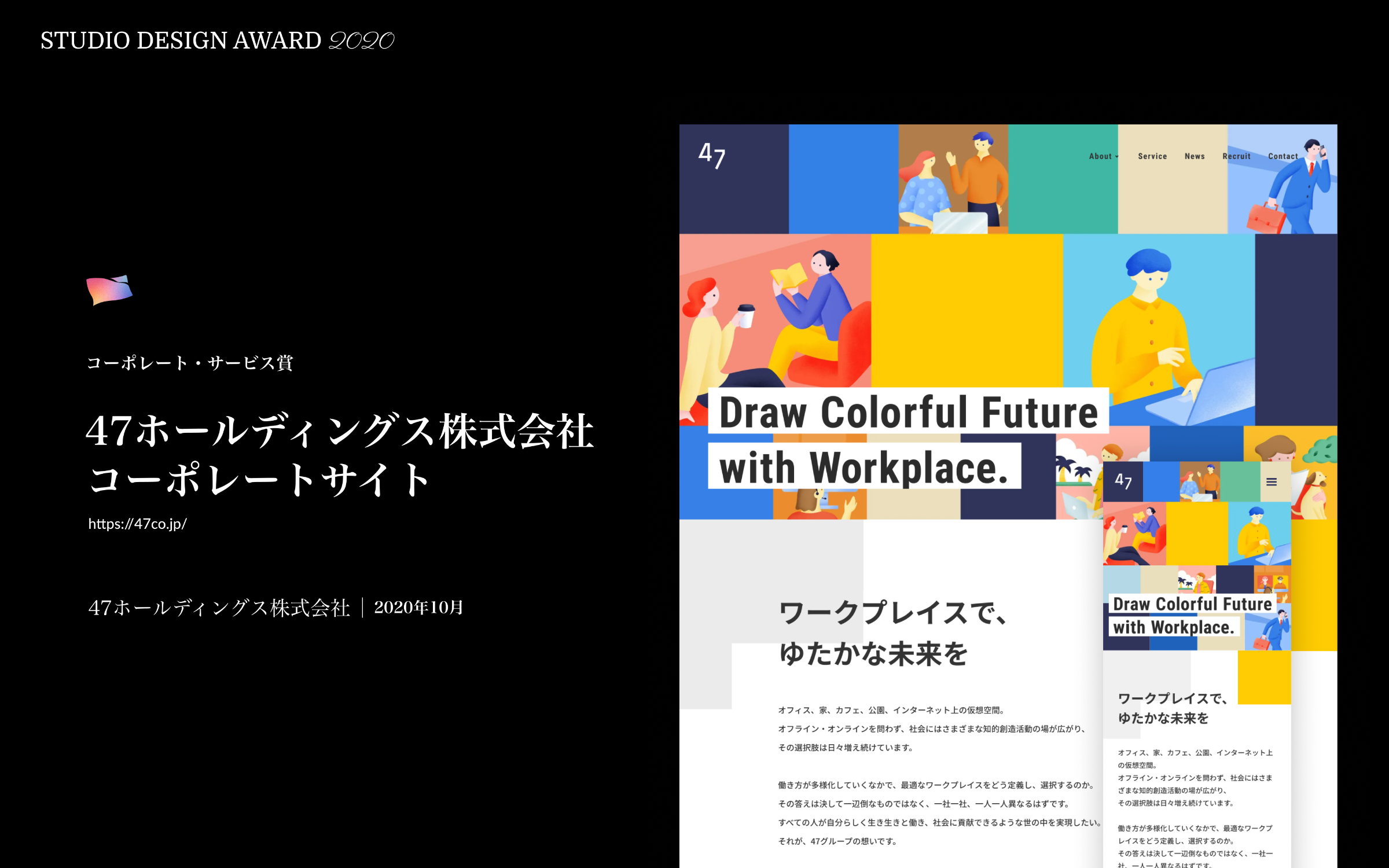
Task: Click the STUDIO DESIGN AWARD 2020 title
Action: tap(217, 41)
